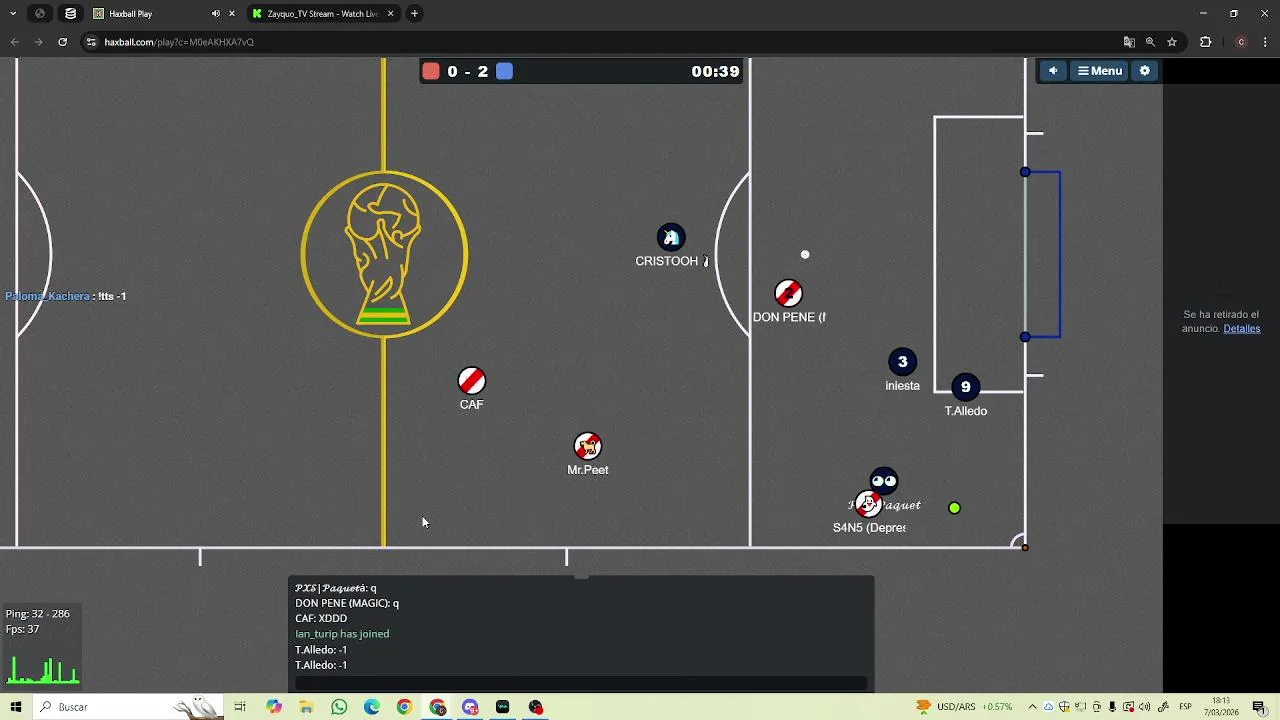Open the Windows Start menu

point(15,707)
